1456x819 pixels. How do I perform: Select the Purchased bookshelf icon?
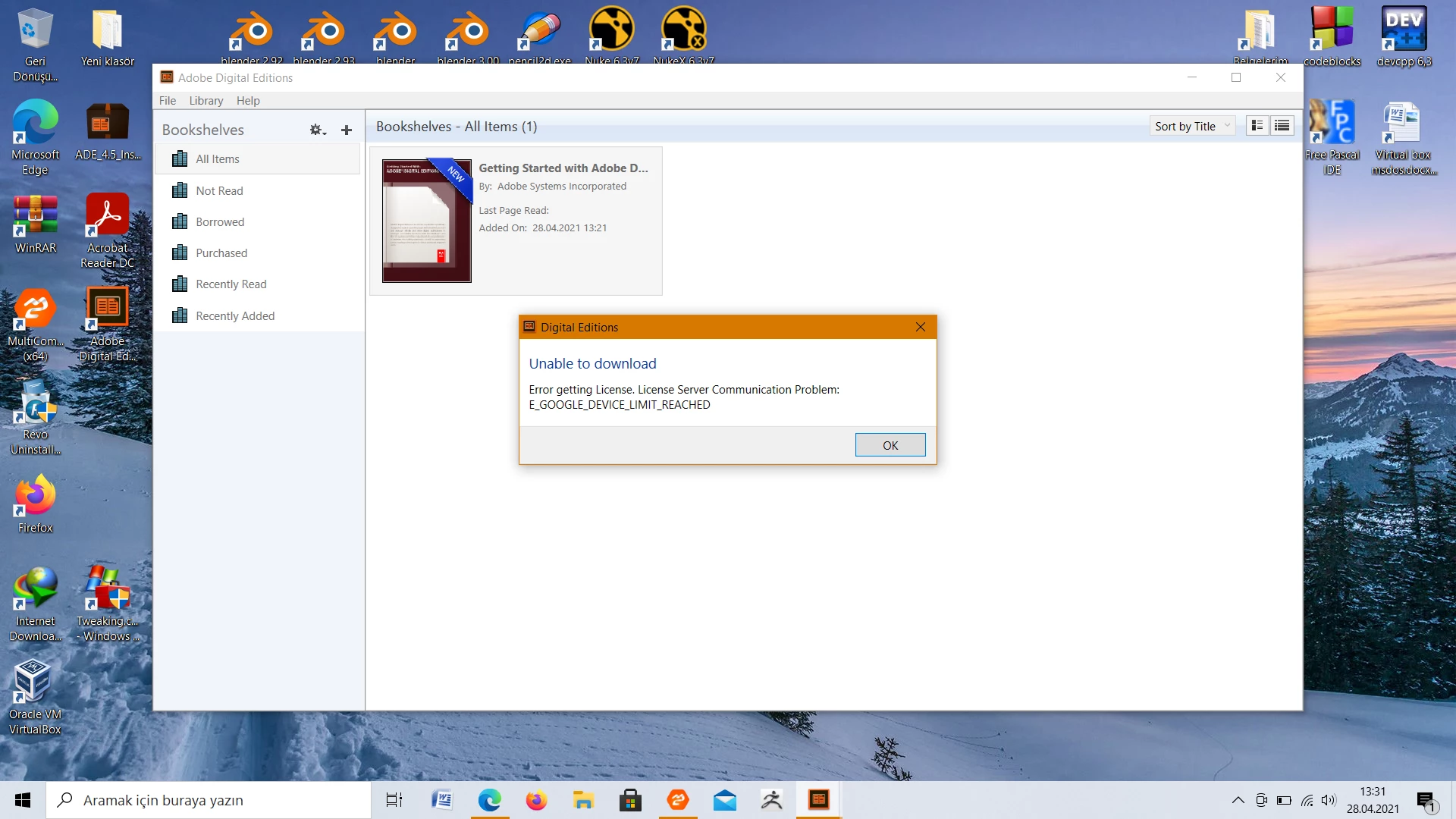tap(180, 253)
